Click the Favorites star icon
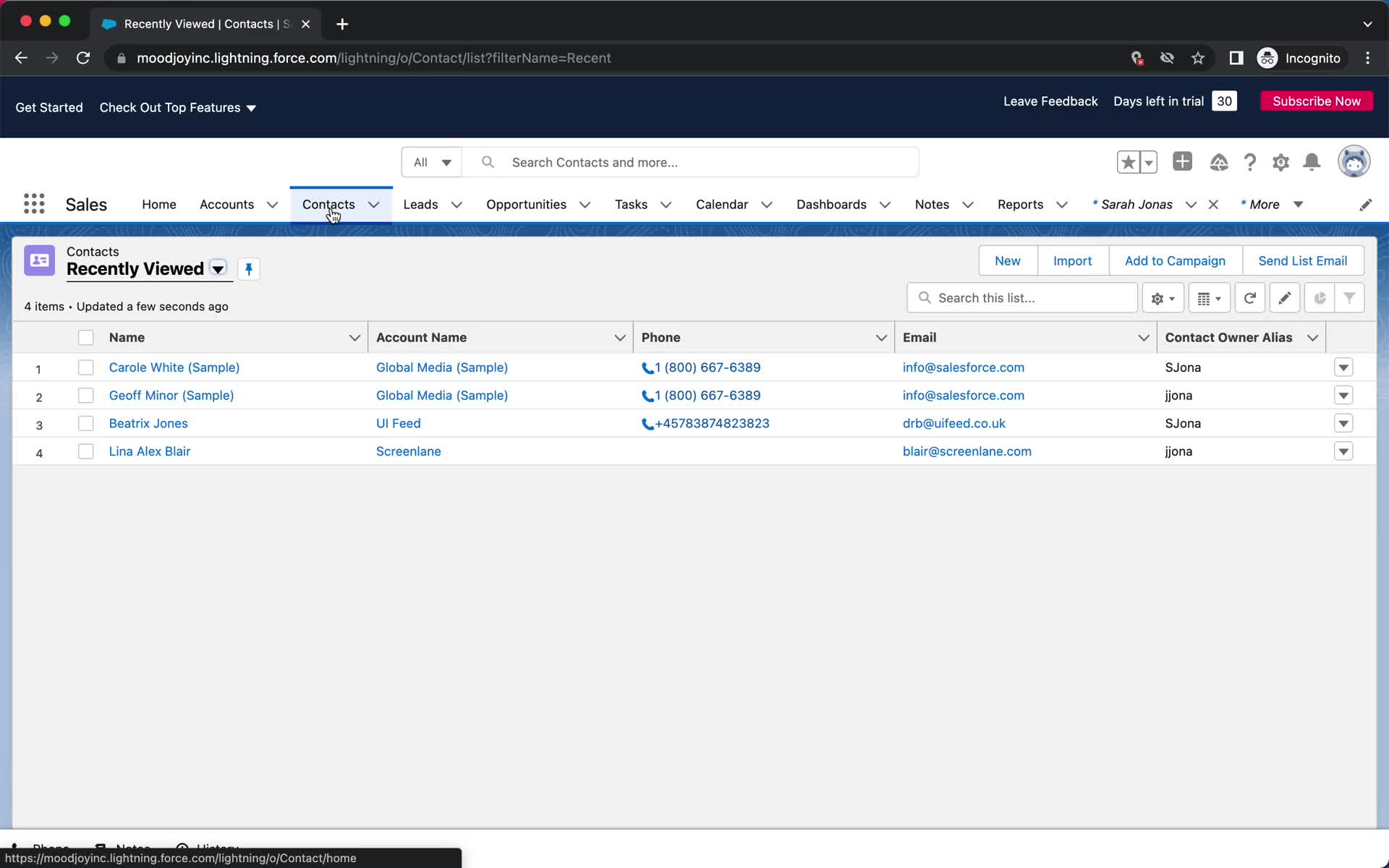1389x868 pixels. click(x=1128, y=162)
